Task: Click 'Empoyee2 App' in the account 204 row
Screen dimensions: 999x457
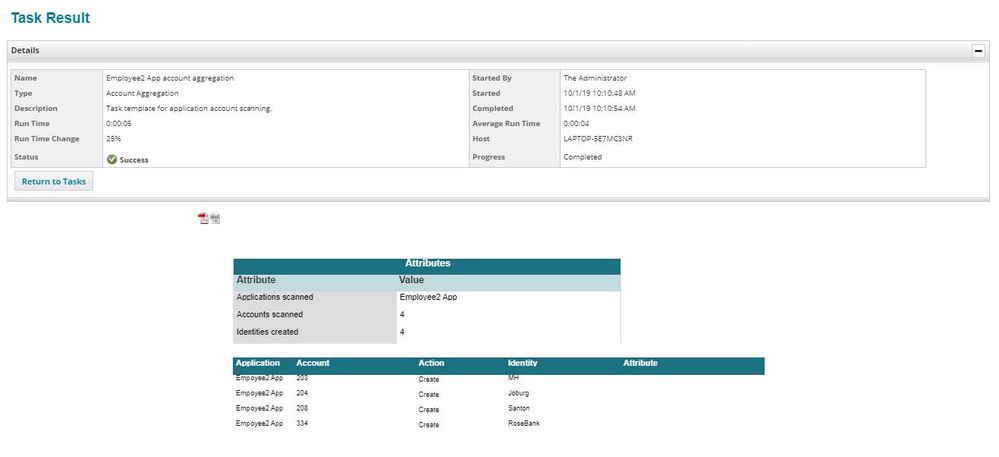Action: coord(259,393)
